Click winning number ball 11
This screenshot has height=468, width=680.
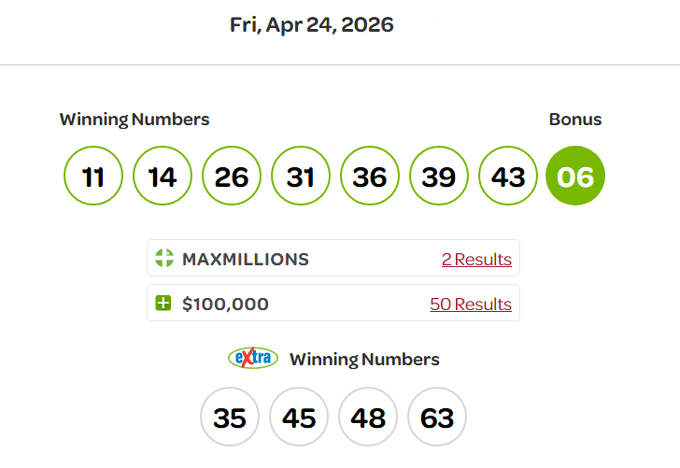(x=93, y=176)
